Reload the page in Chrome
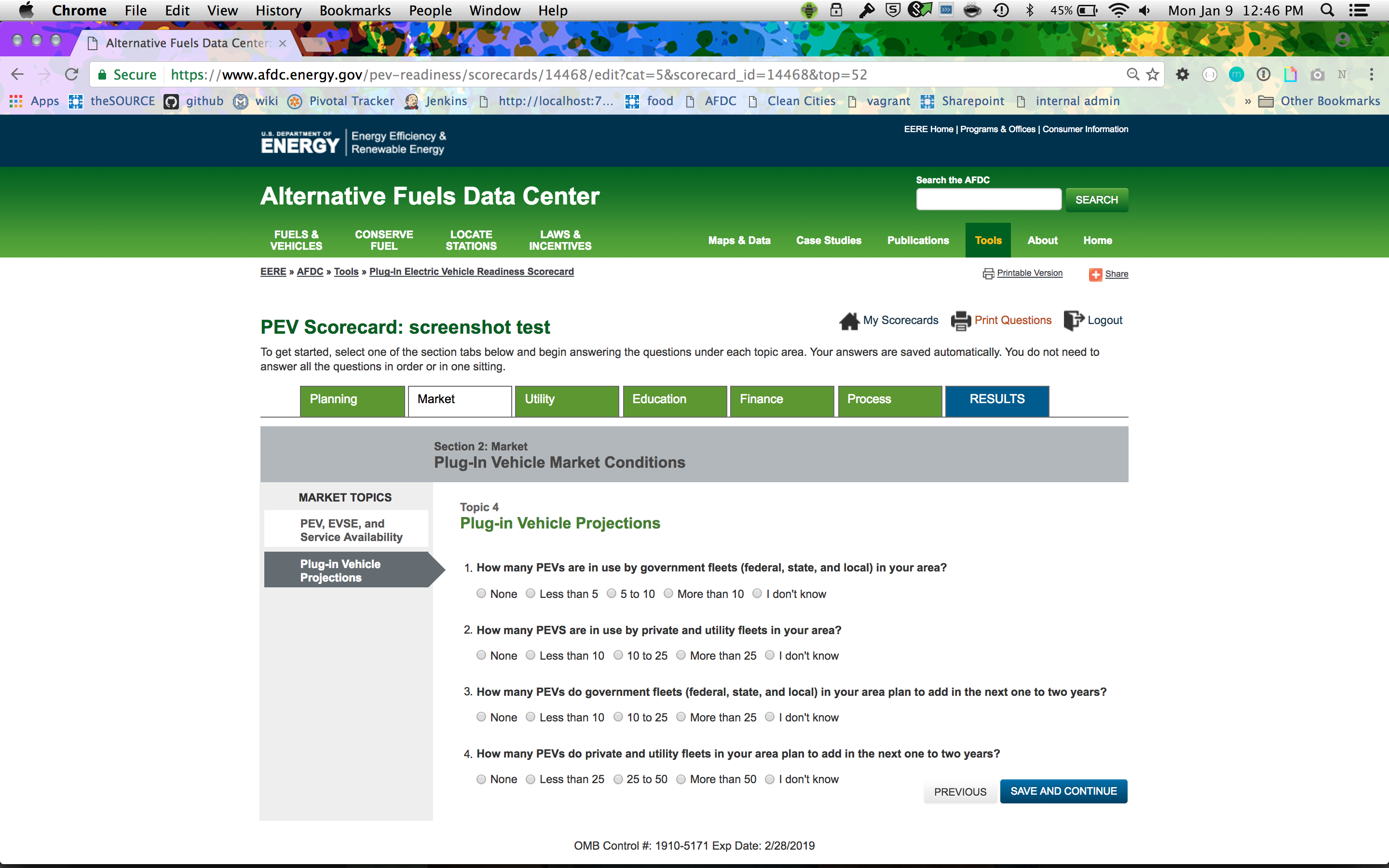The height and width of the screenshot is (868, 1389). coord(72,75)
